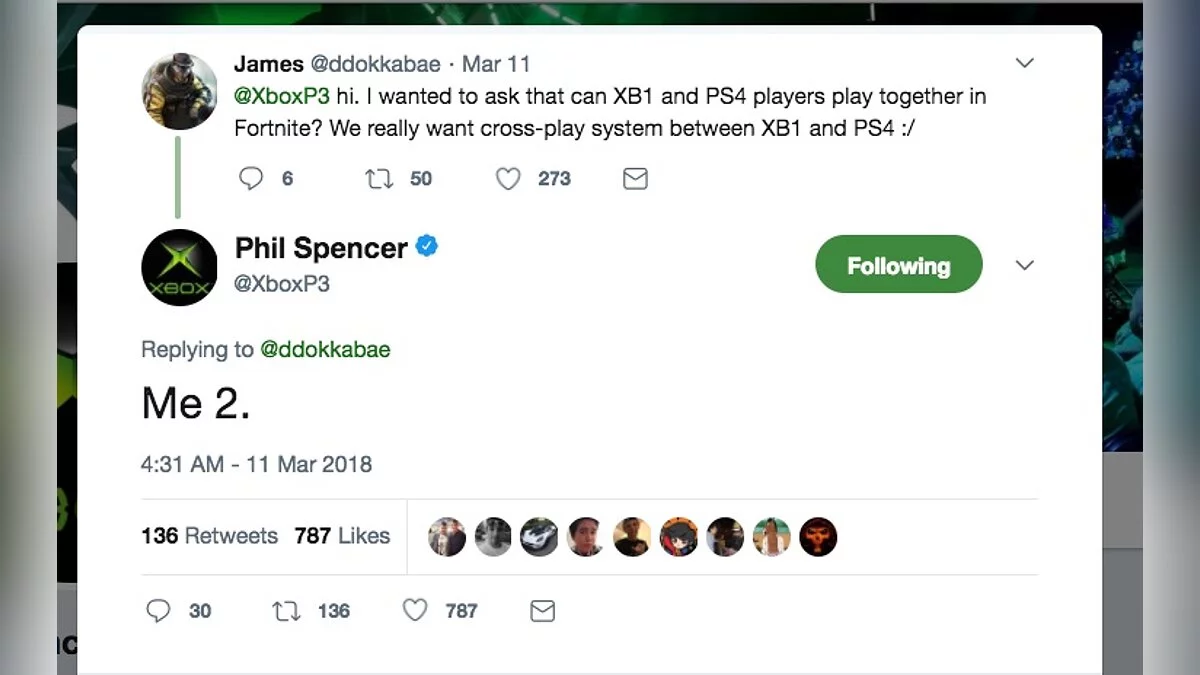Image resolution: width=1200 pixels, height=675 pixels.
Task: Open James's profile picture
Action: point(180,91)
